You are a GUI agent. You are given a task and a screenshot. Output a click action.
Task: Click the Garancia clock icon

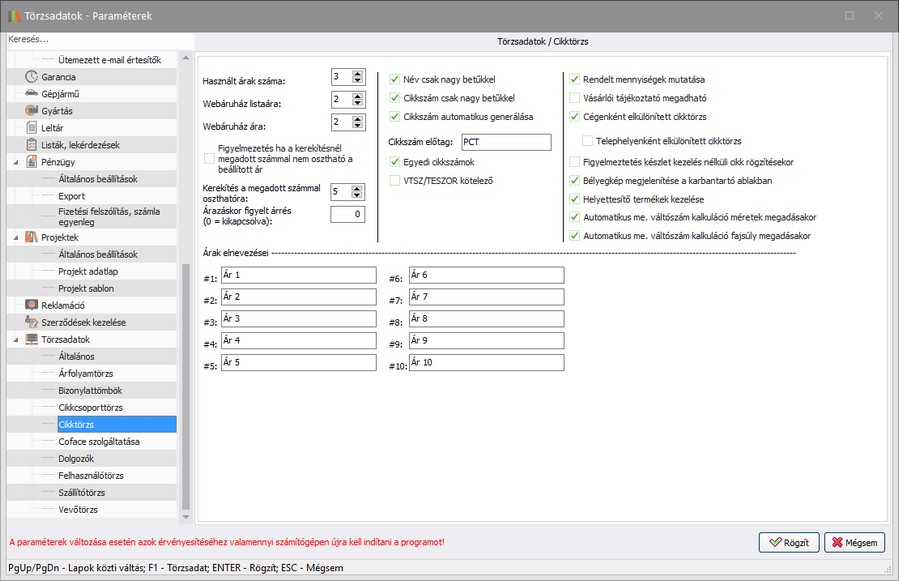pos(32,76)
